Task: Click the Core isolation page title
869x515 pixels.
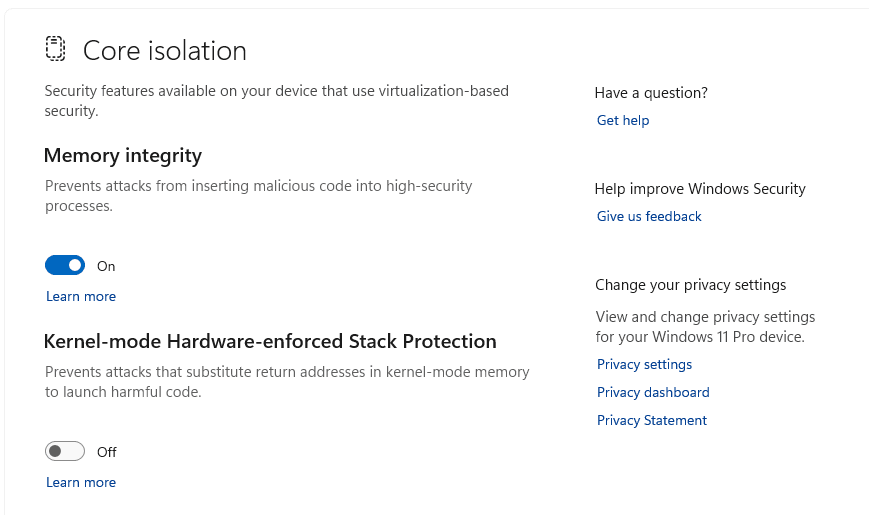Action: (x=165, y=51)
